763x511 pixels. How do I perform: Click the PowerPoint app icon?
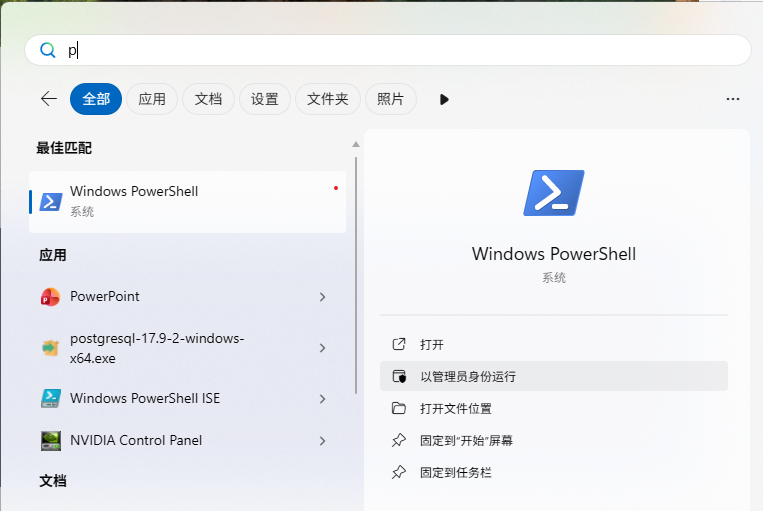pyautogui.click(x=50, y=297)
